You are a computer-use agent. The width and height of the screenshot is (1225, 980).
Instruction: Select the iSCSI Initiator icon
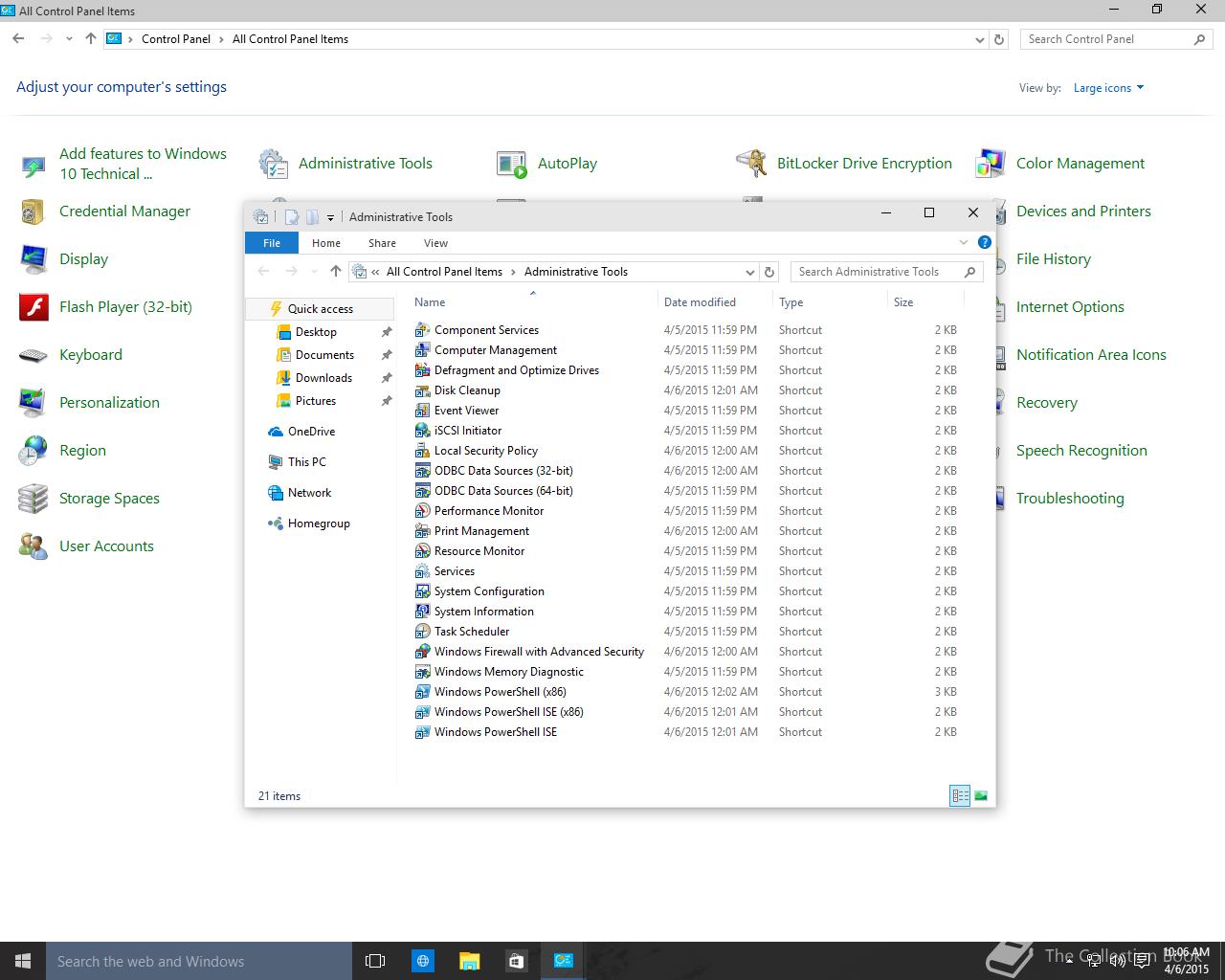click(x=422, y=431)
